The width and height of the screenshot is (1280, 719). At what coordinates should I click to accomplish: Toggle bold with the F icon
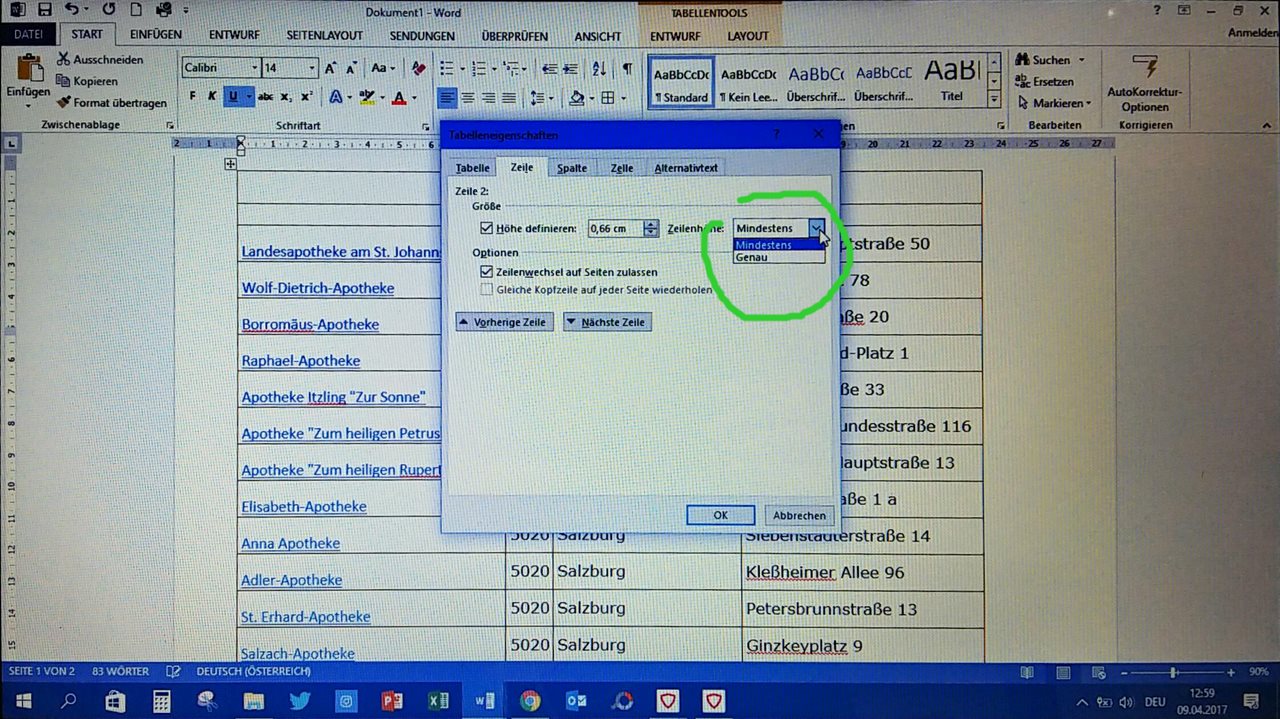coord(193,97)
